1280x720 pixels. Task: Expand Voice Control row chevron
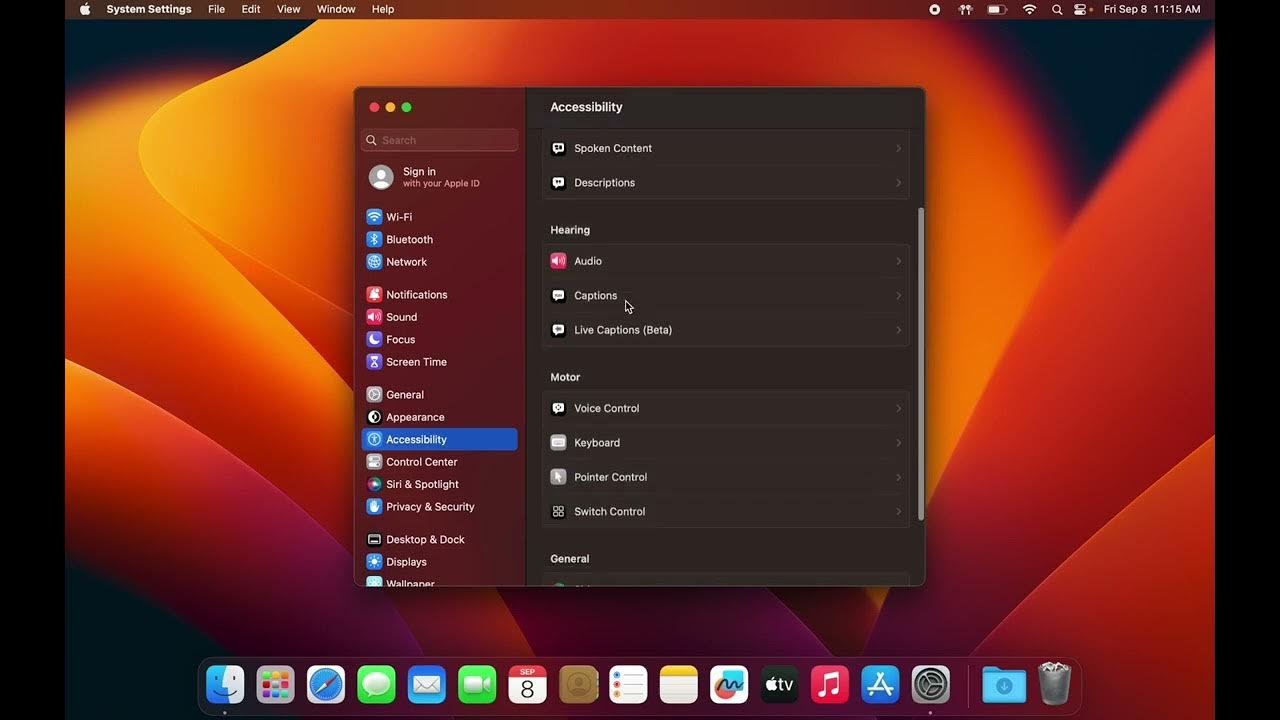(898, 408)
